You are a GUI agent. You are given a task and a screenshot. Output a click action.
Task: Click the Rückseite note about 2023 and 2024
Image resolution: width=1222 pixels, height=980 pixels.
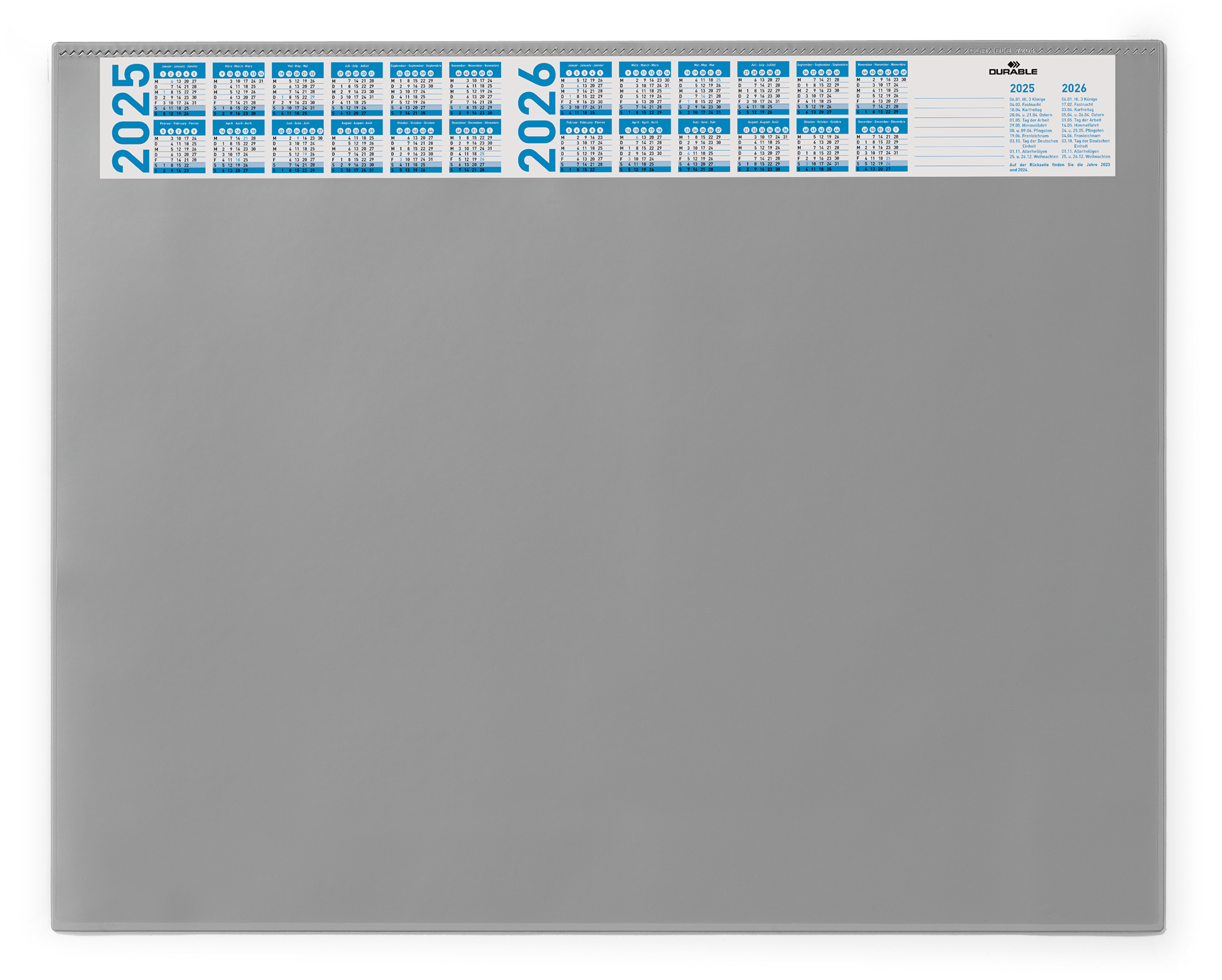click(x=1059, y=167)
